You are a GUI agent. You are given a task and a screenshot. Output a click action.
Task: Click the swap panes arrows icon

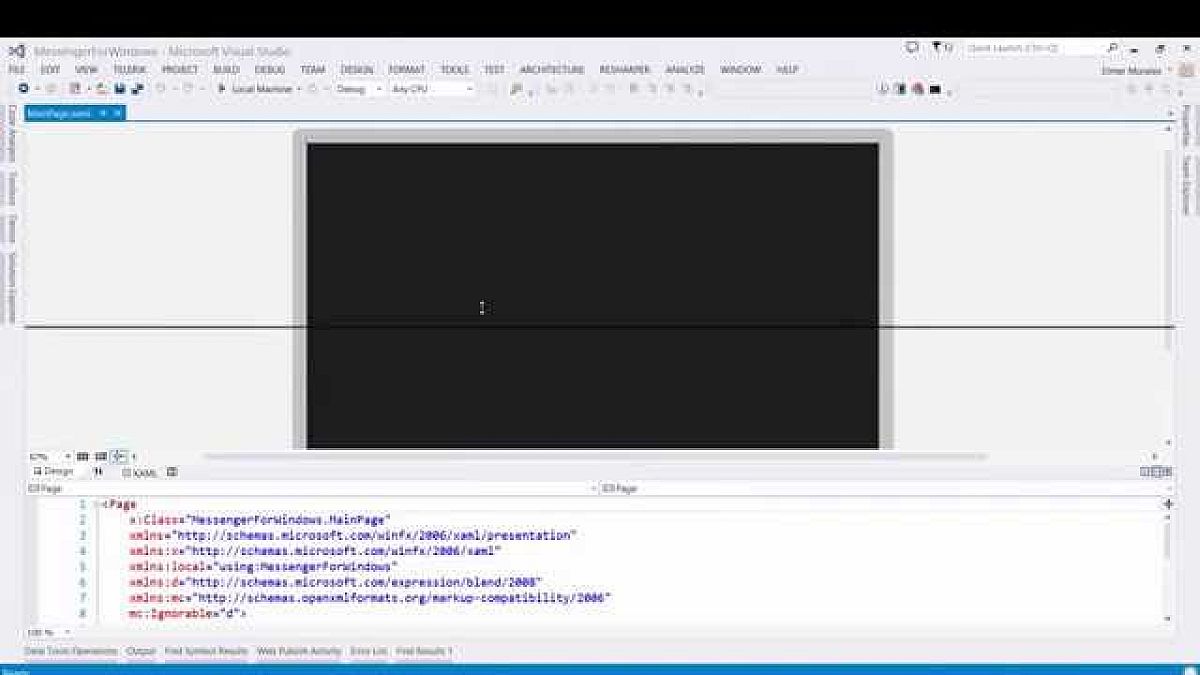[98, 472]
